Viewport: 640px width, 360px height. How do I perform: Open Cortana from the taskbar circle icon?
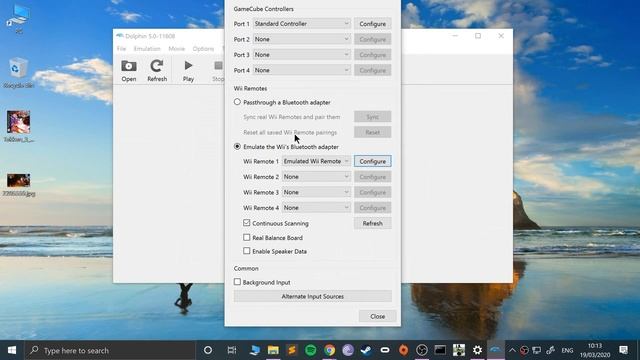click(208, 350)
